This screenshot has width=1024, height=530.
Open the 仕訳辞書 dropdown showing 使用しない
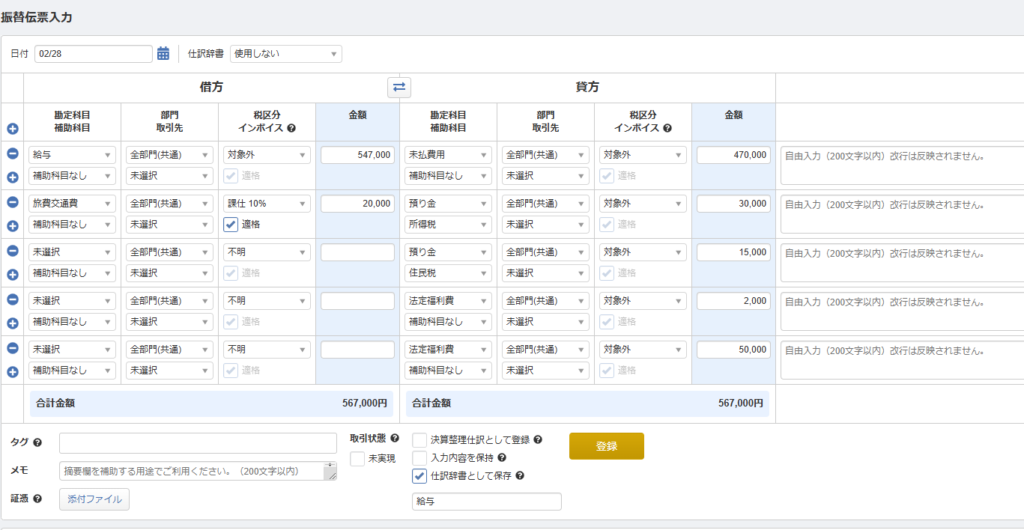[x=285, y=54]
